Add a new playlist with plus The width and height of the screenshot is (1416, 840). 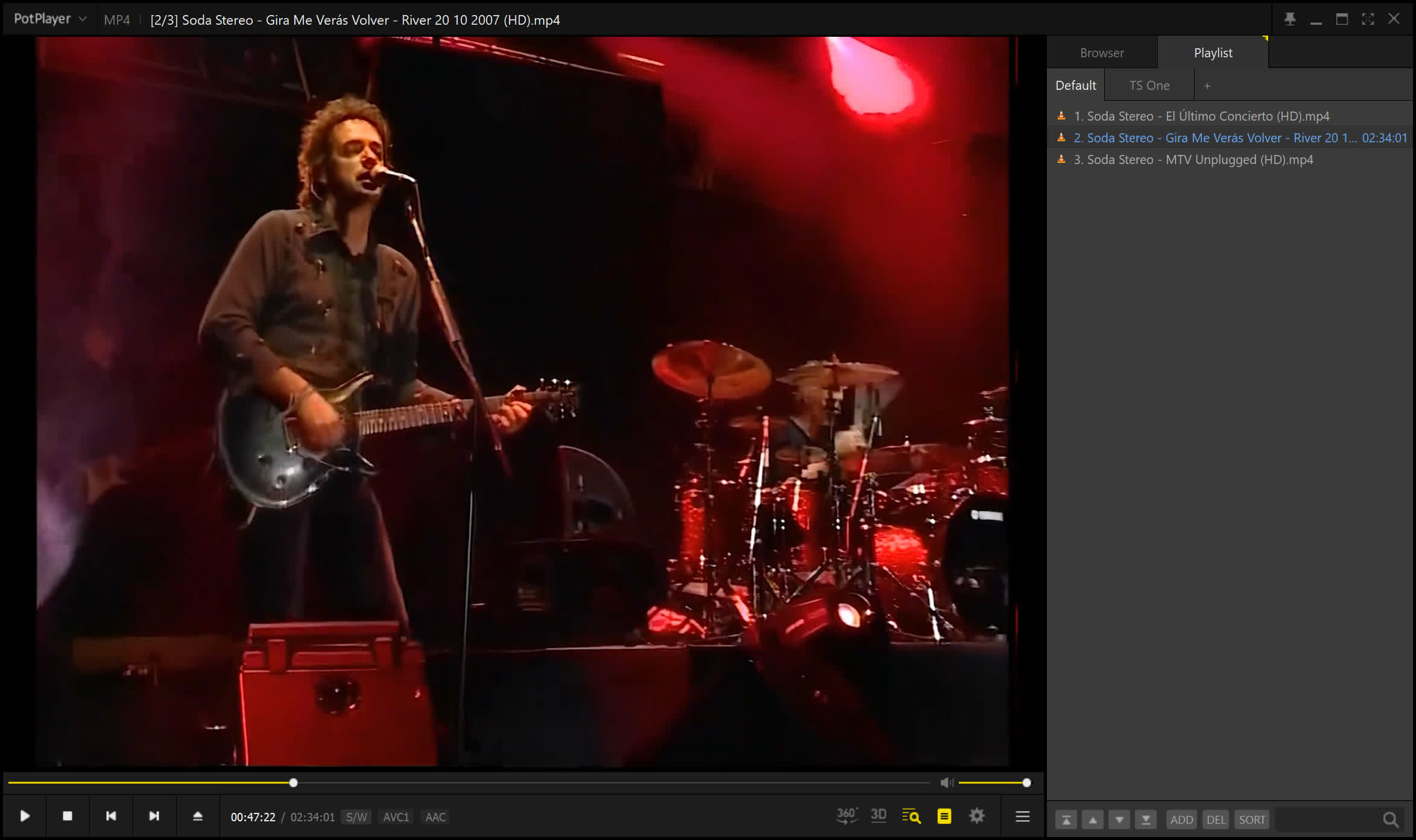point(1207,86)
